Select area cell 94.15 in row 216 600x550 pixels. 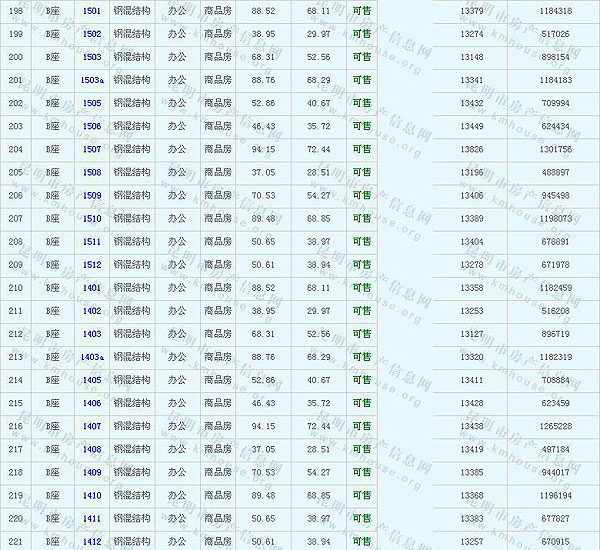(264, 426)
